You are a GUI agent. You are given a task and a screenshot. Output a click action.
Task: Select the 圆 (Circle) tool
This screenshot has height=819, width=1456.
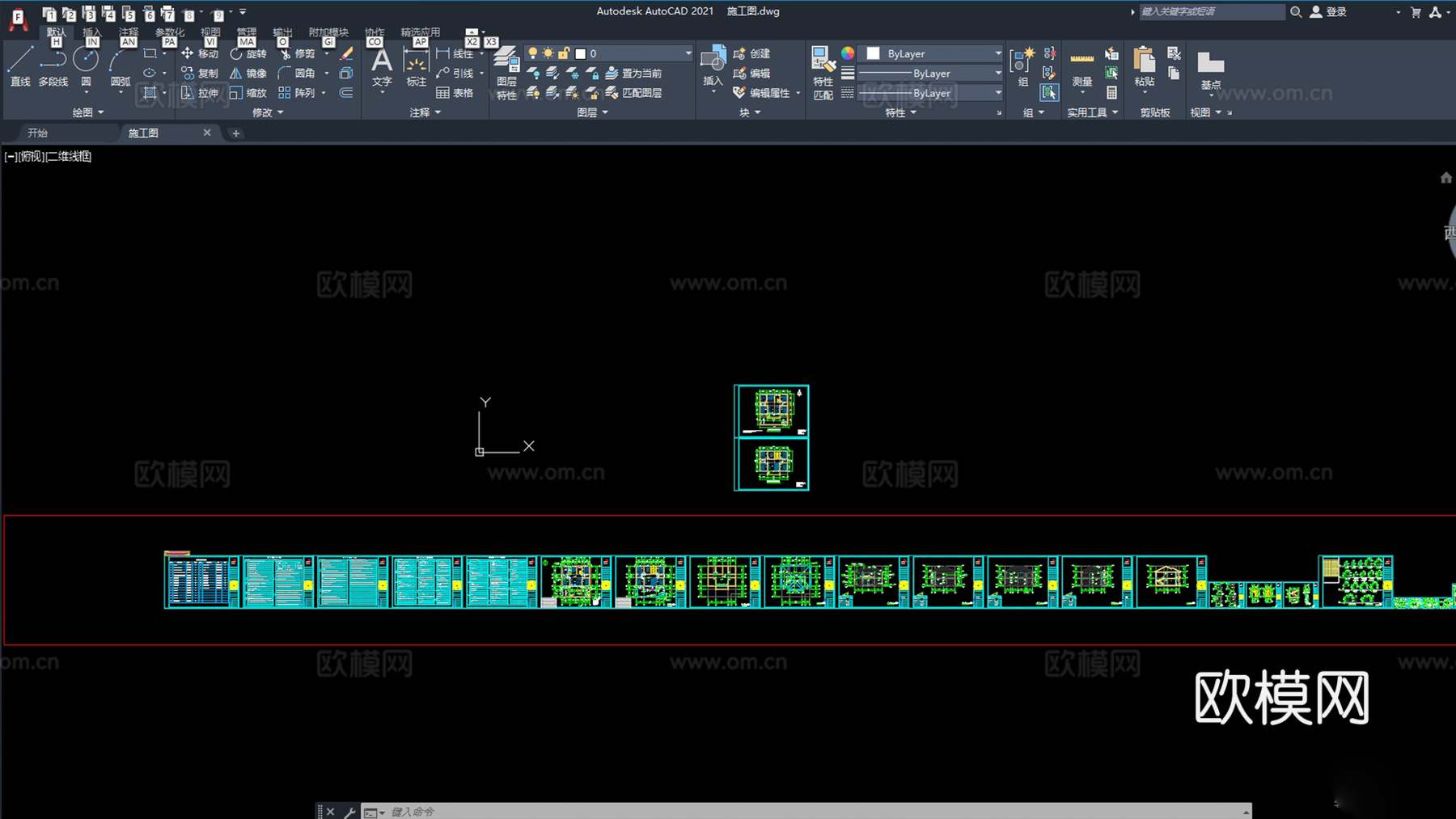pos(86,66)
